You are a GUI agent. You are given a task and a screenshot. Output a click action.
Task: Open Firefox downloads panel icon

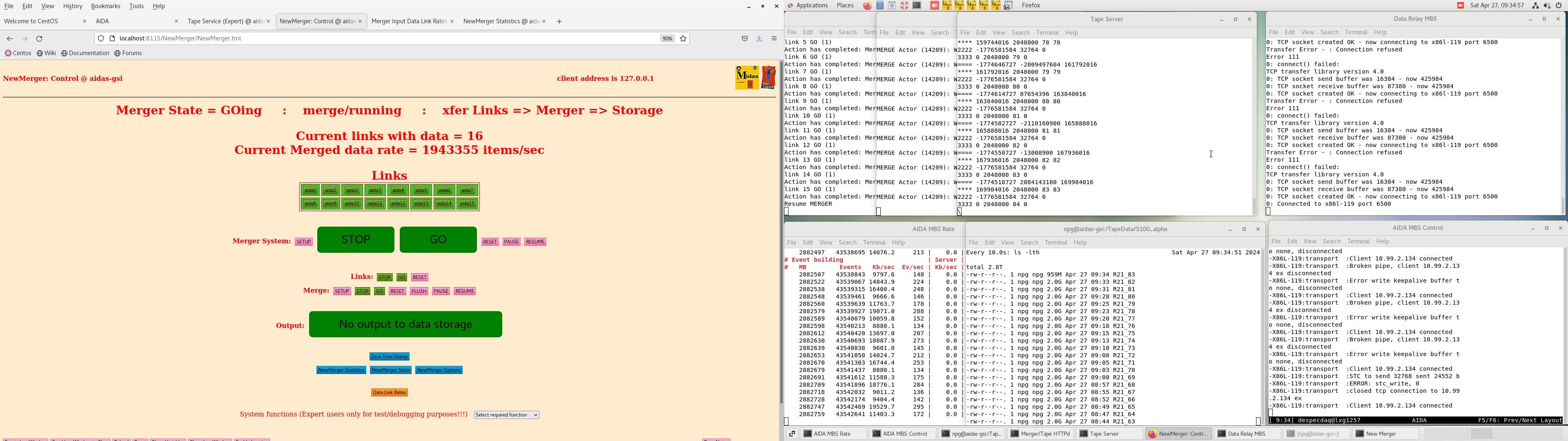(x=759, y=38)
